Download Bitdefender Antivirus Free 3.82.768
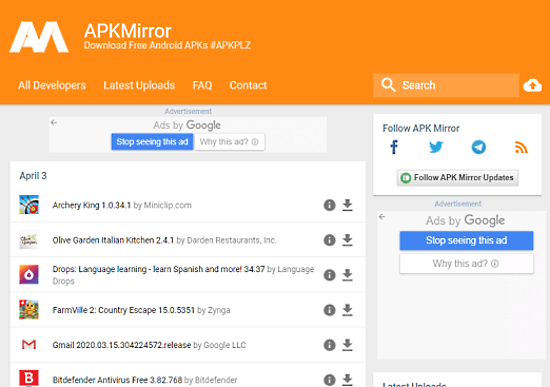Image resolution: width=550 pixels, height=387 pixels. point(347,380)
